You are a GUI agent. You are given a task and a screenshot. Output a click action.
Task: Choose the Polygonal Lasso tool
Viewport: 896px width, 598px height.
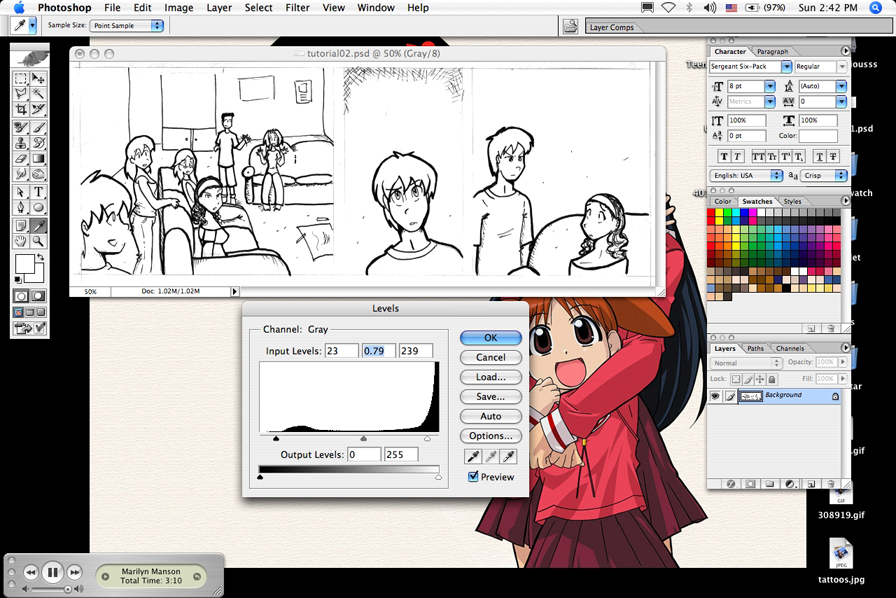coord(21,93)
